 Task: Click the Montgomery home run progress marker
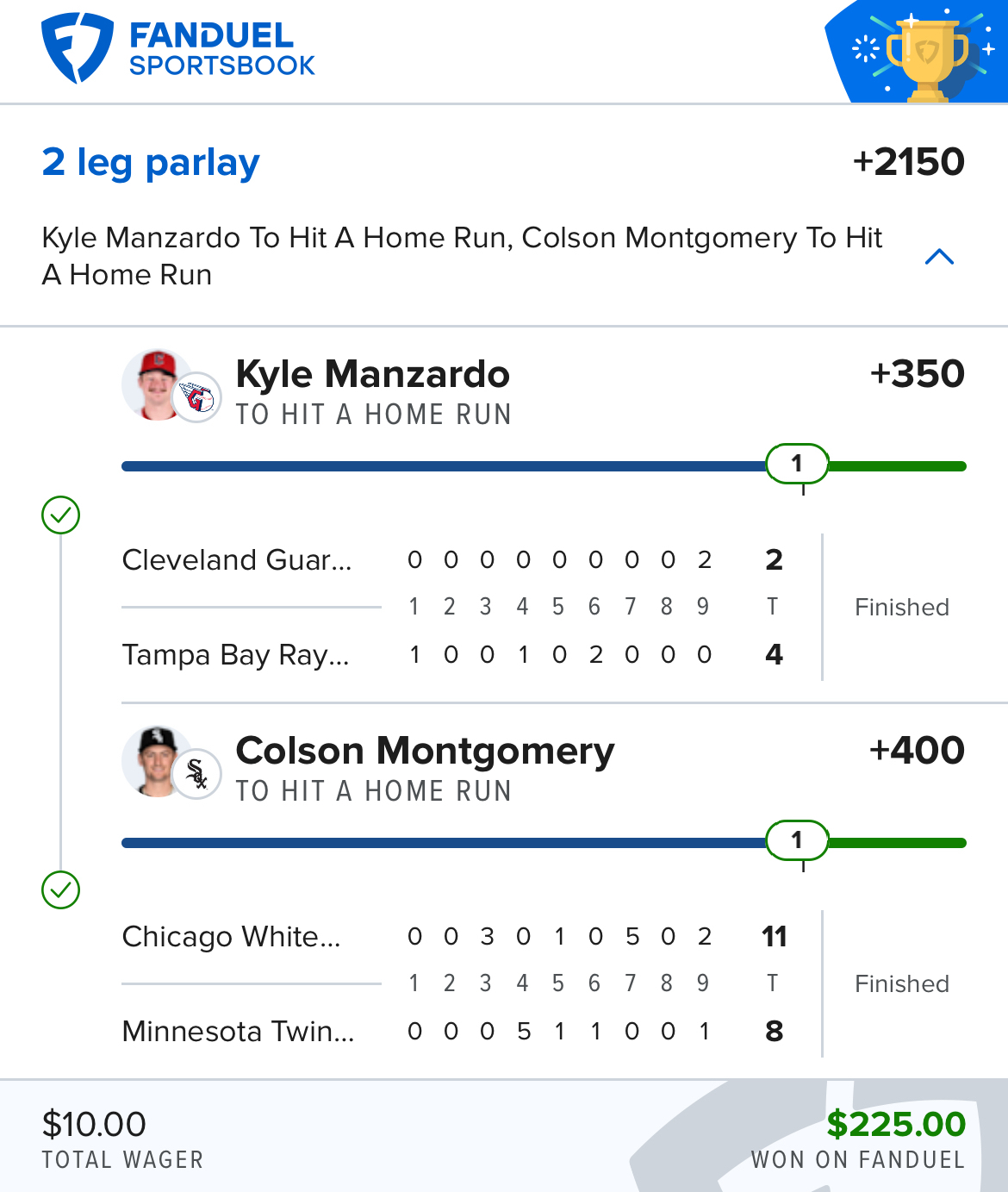pyautogui.click(x=797, y=840)
